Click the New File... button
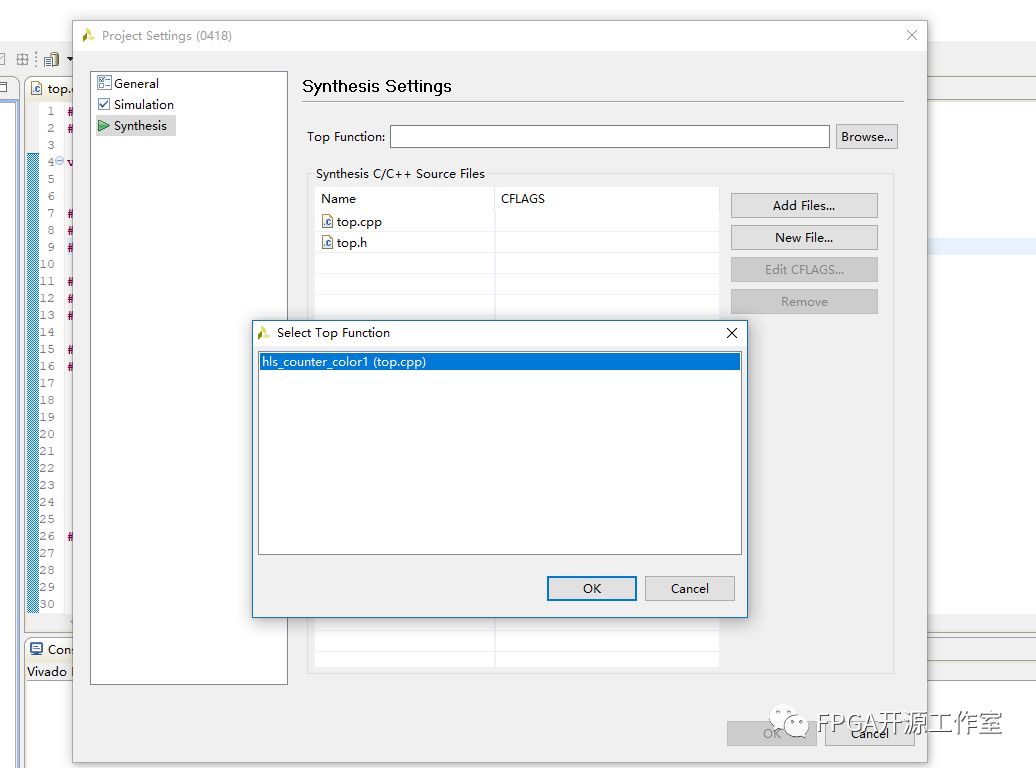This screenshot has width=1036, height=768. coord(803,237)
